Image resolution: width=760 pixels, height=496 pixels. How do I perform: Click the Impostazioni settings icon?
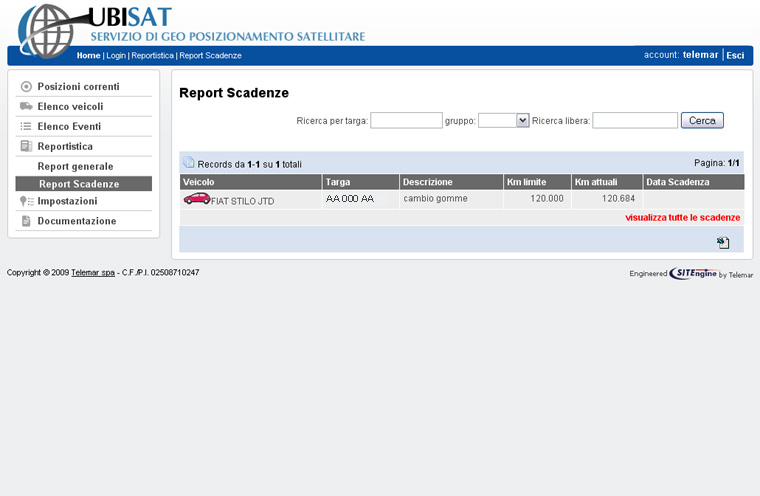point(26,201)
